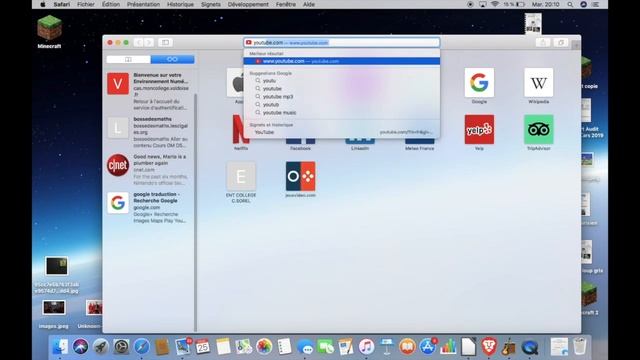Click the Share button in Safari toolbar
640x360 pixels.
point(543,42)
